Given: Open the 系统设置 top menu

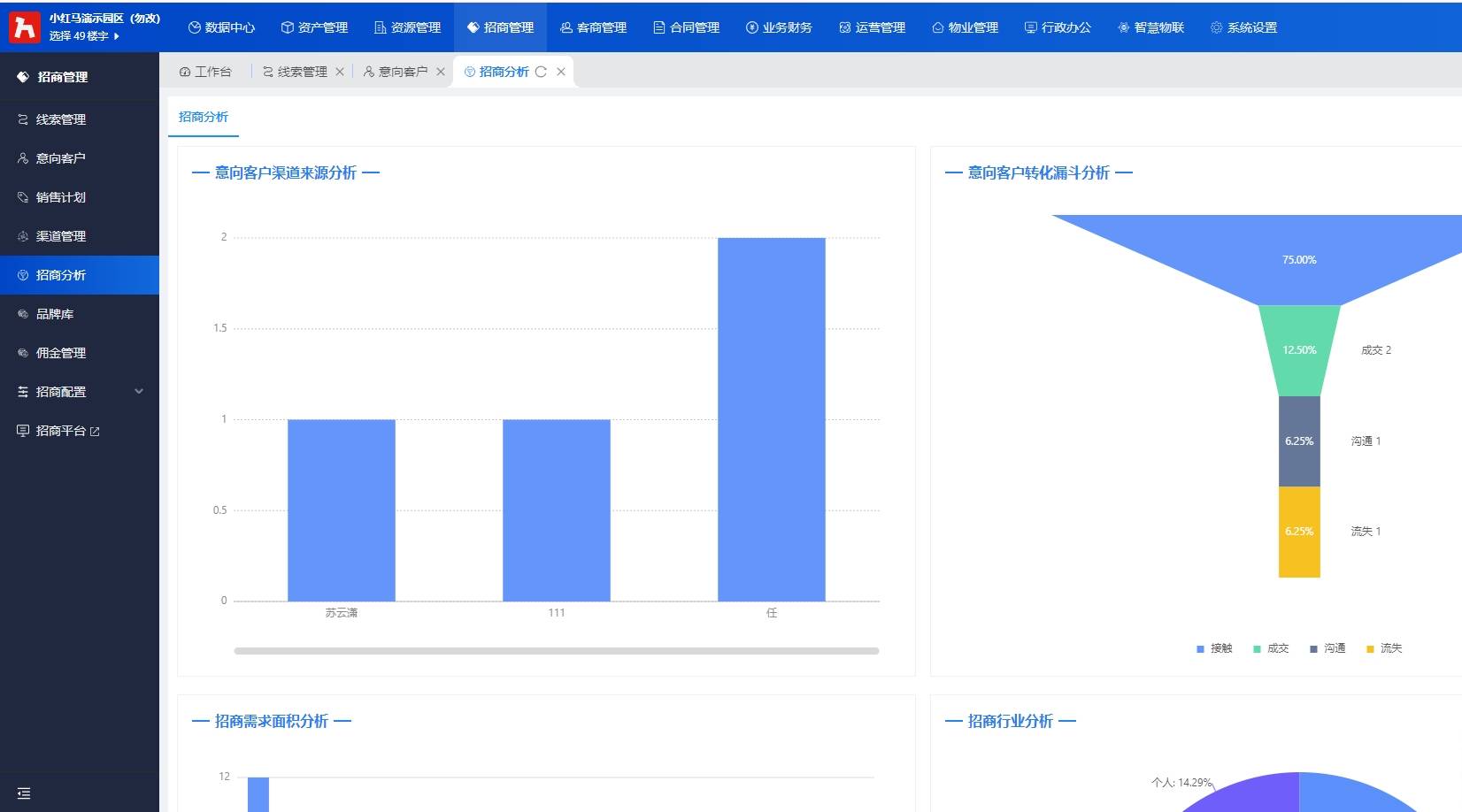Looking at the screenshot, I should [x=1243, y=27].
